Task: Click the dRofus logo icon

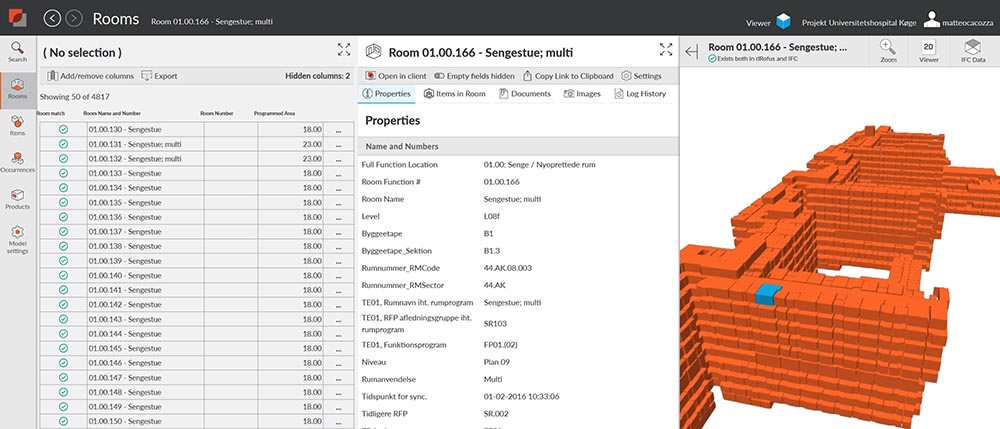Action: [18, 17]
